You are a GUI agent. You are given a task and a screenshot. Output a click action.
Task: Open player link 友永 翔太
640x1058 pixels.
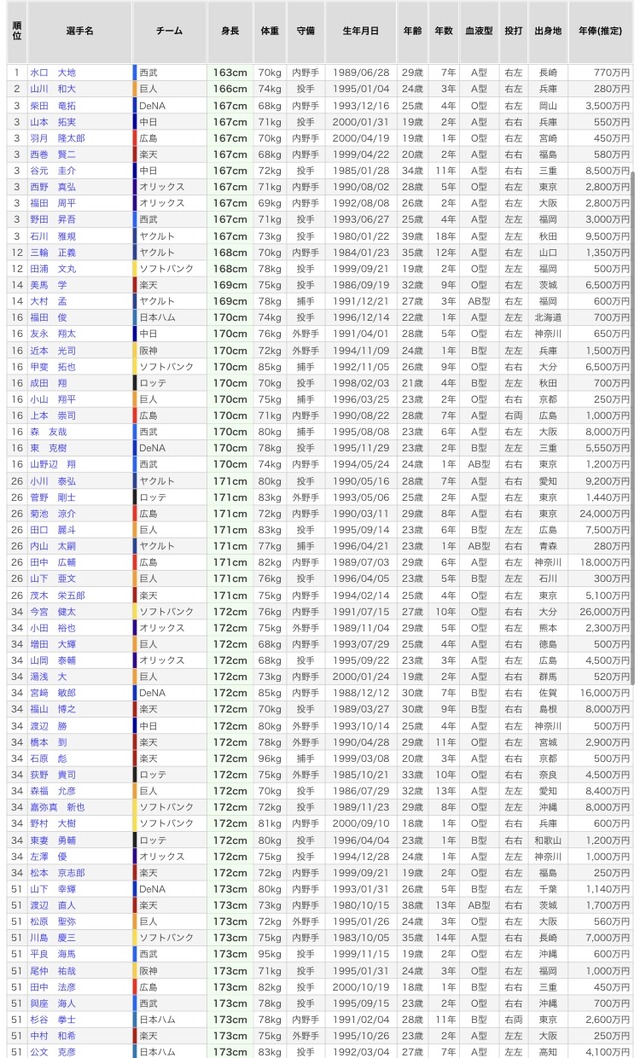point(53,333)
